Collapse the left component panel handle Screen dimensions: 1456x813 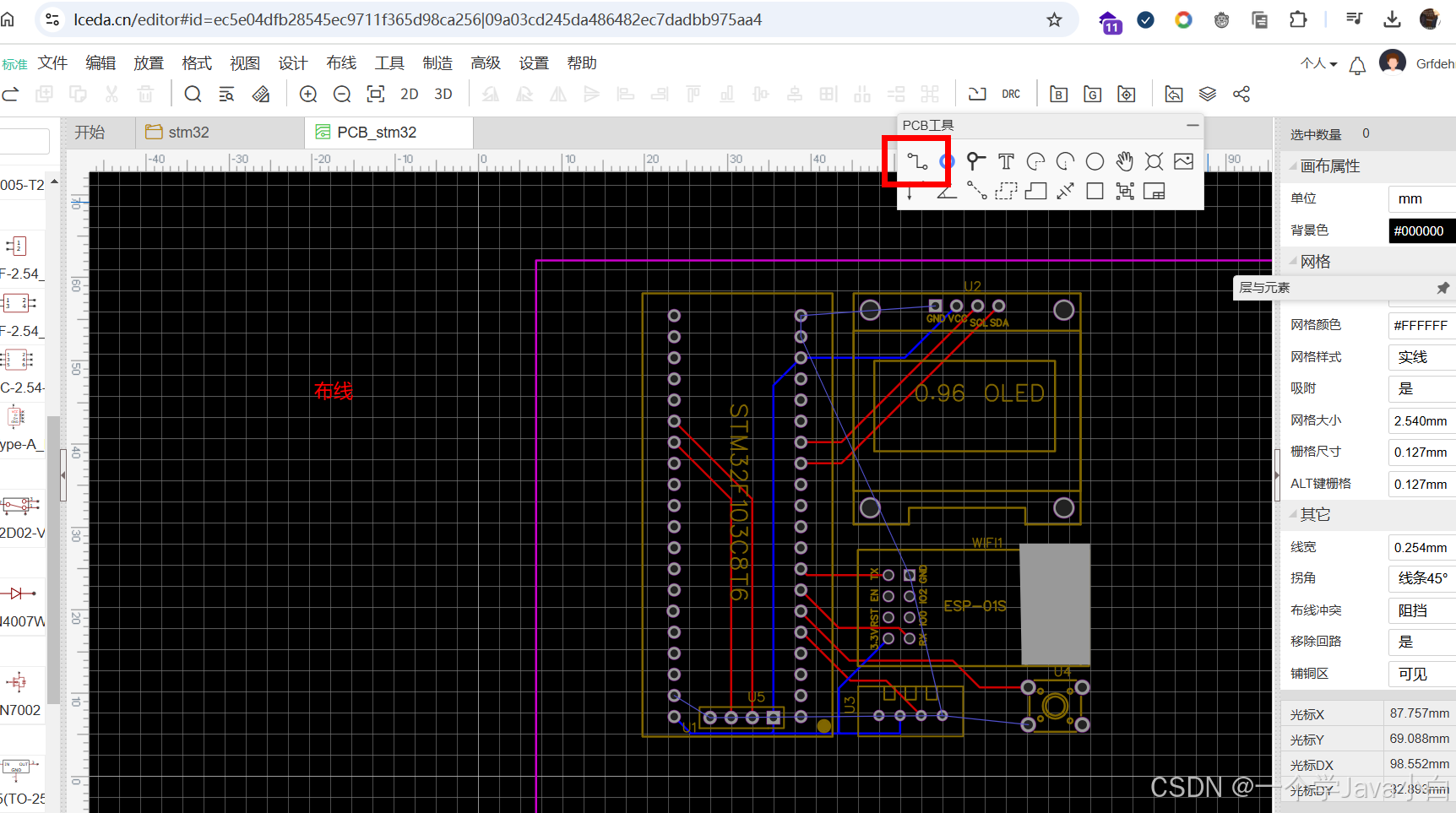(63, 475)
